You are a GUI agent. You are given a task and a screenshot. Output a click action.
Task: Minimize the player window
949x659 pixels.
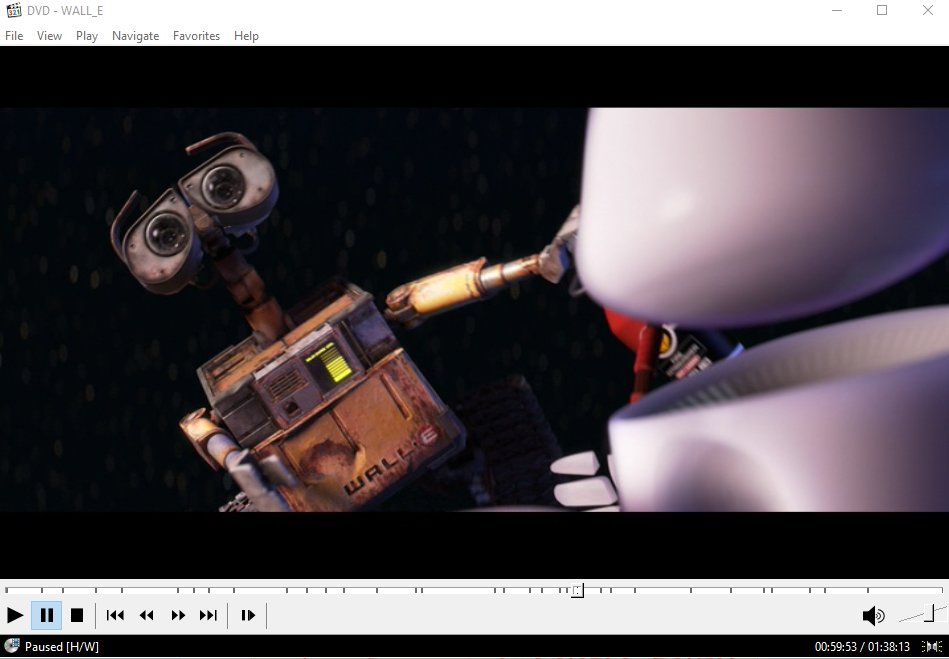click(x=837, y=10)
